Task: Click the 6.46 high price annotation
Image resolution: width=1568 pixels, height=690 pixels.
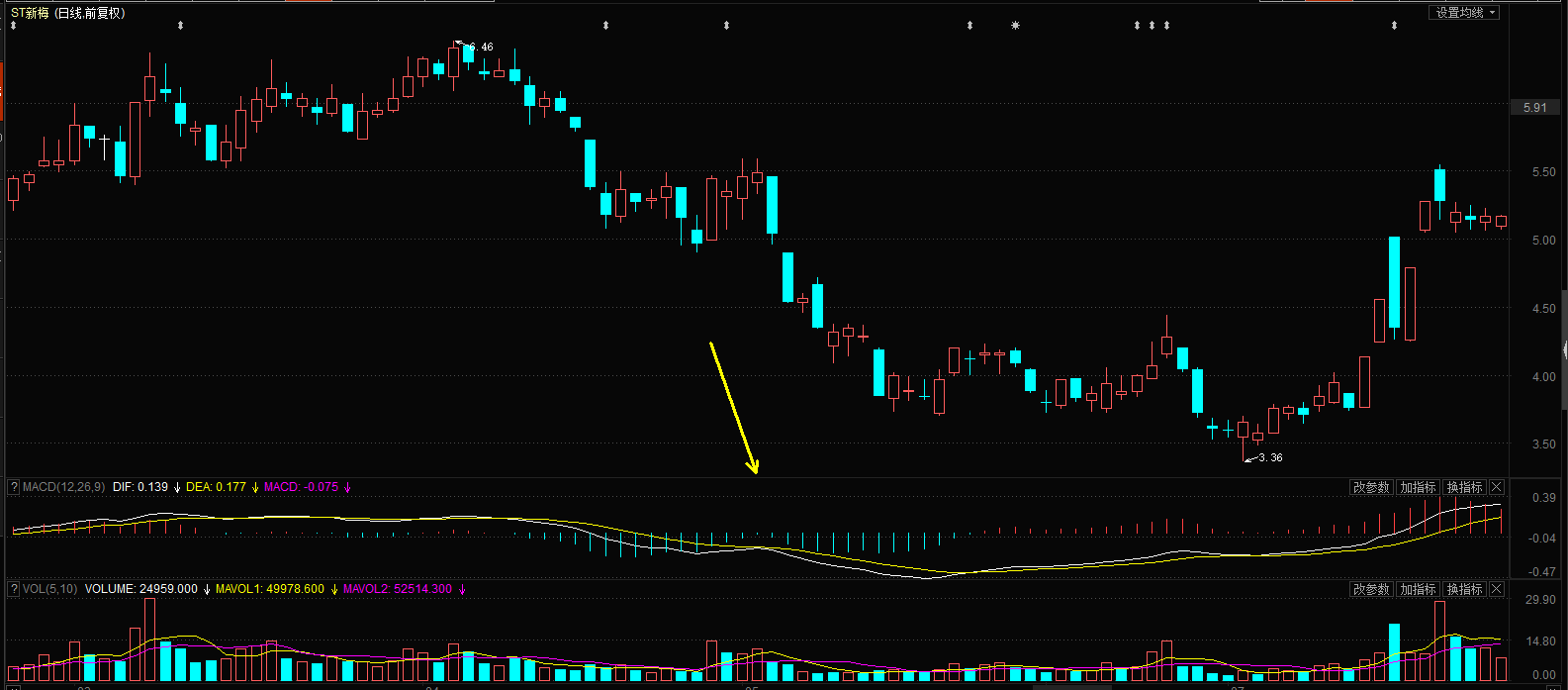Action: (x=480, y=47)
